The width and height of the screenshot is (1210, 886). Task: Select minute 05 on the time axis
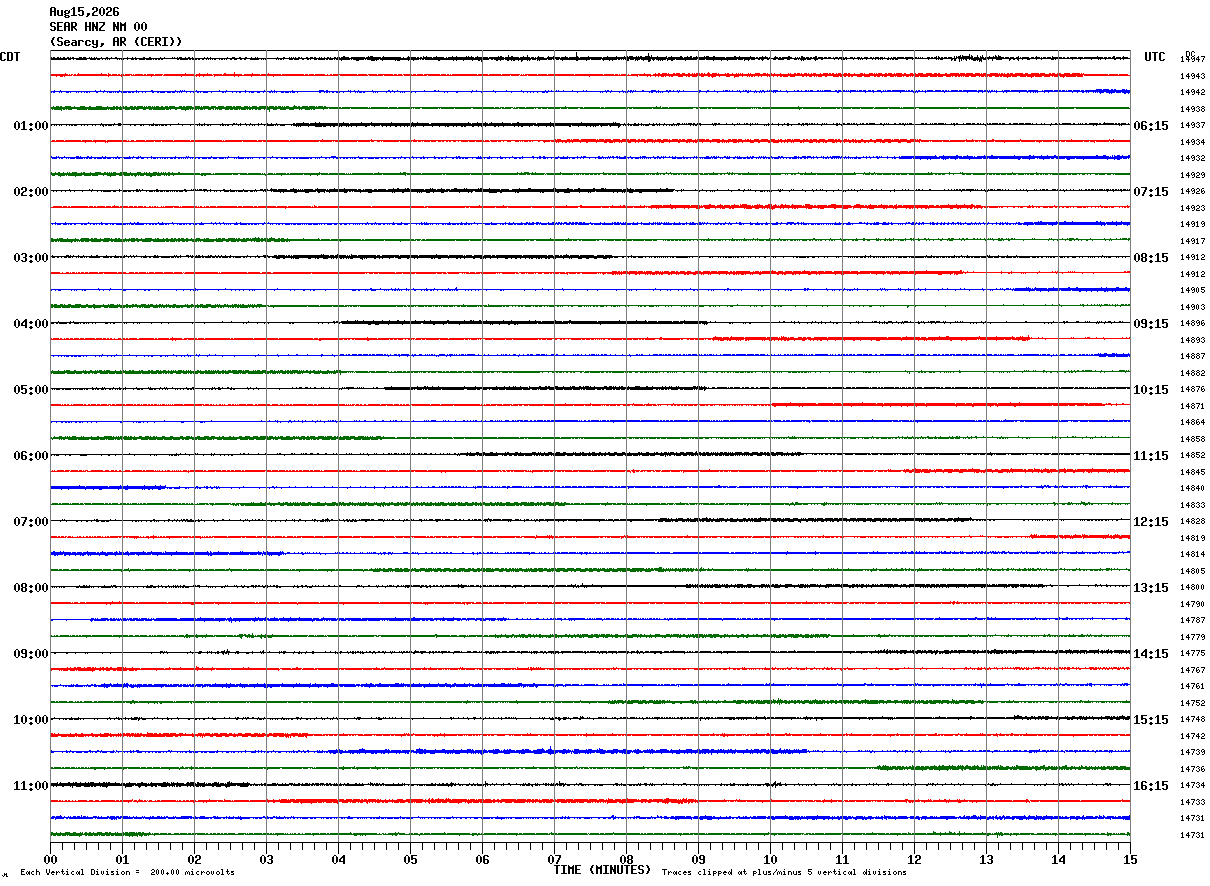tap(410, 859)
